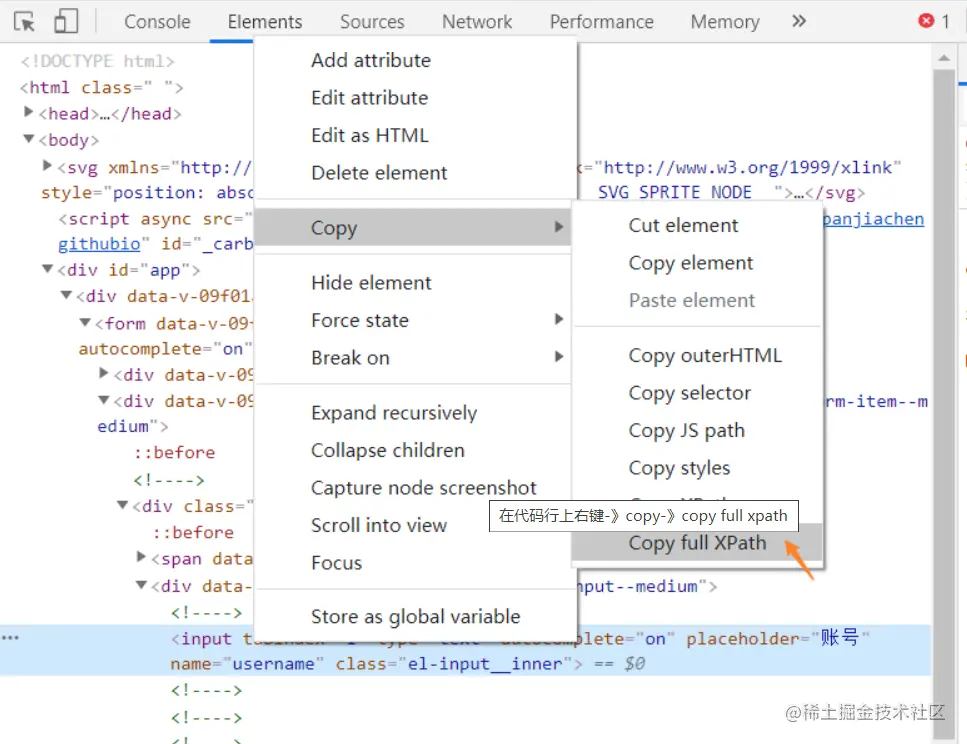Choose Scroll into view
Viewport: 967px width, 744px height.
[379, 526]
